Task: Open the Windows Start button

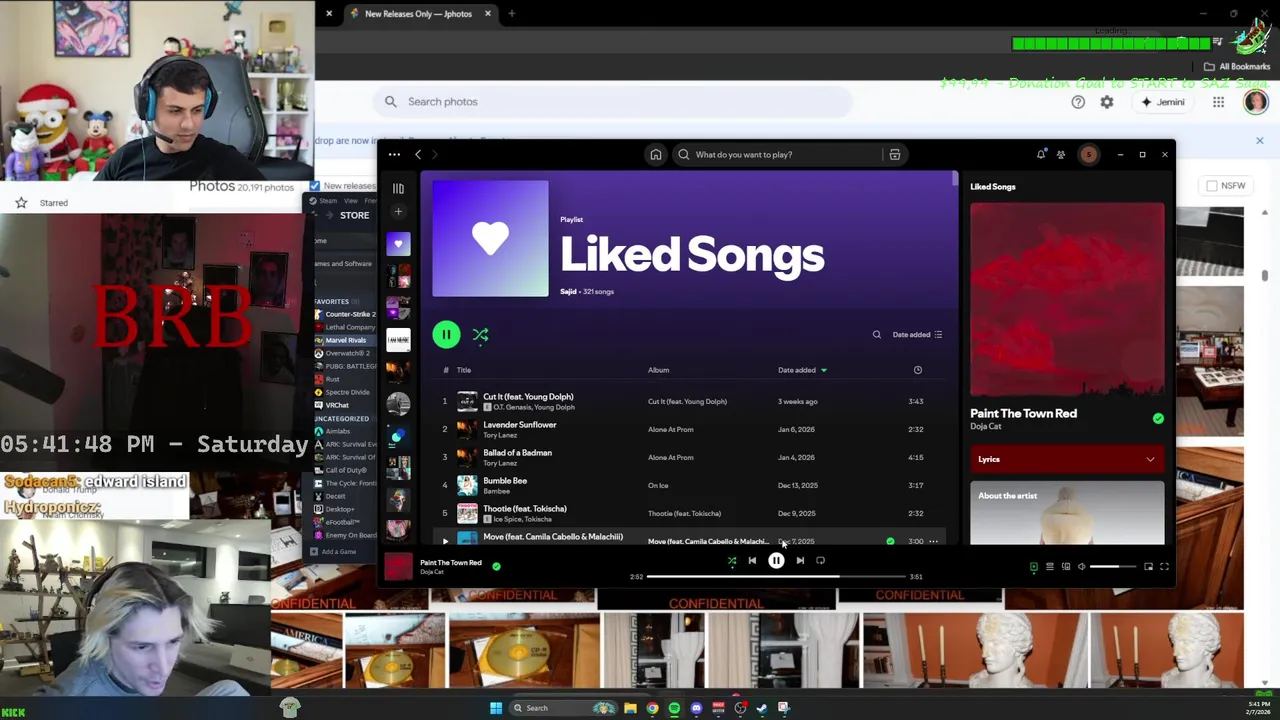Action: pos(496,708)
